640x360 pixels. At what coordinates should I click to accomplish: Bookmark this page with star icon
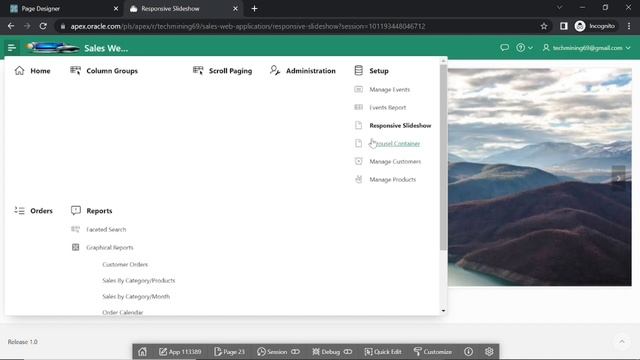[544, 26]
